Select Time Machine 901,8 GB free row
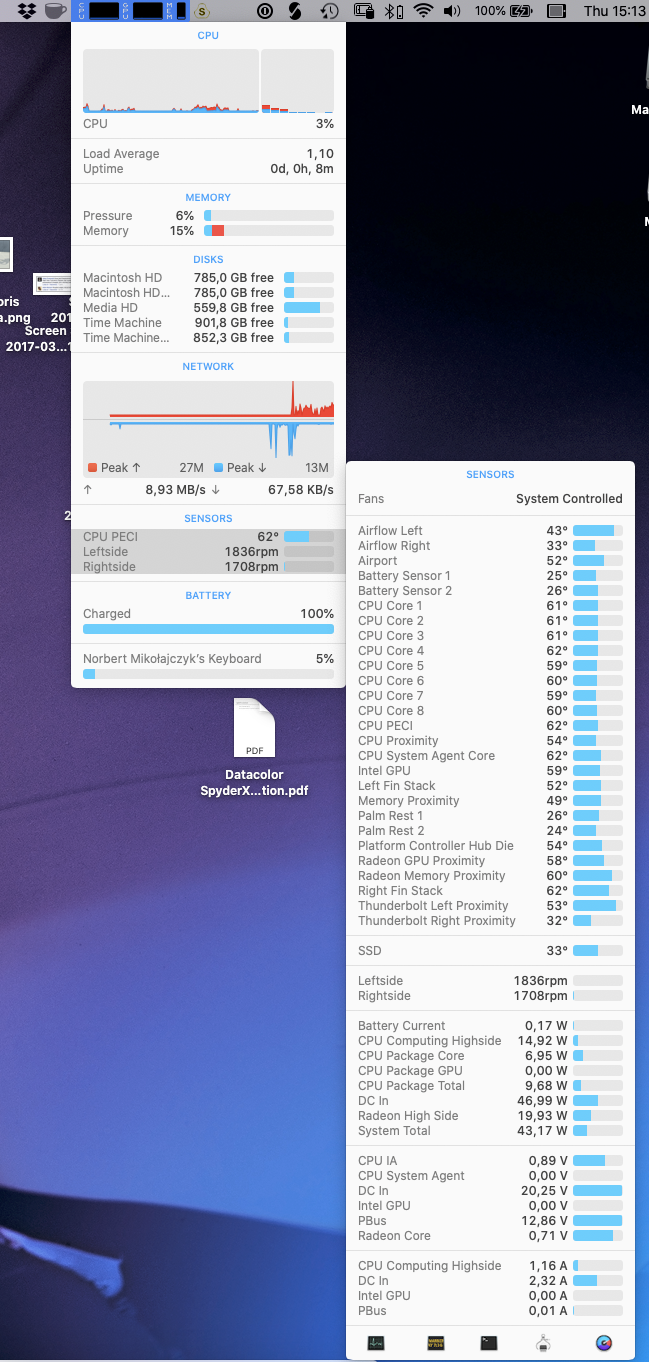This screenshot has width=649, height=1362. 208,323
